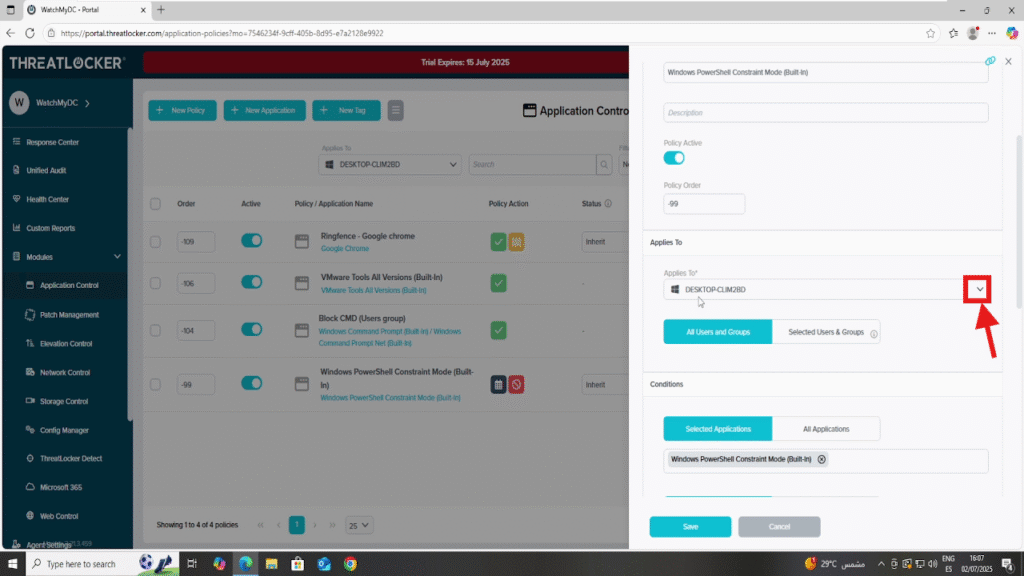This screenshot has width=1024, height=576.
Task: Expand the WatchMyDC organization chevron
Action: point(88,103)
